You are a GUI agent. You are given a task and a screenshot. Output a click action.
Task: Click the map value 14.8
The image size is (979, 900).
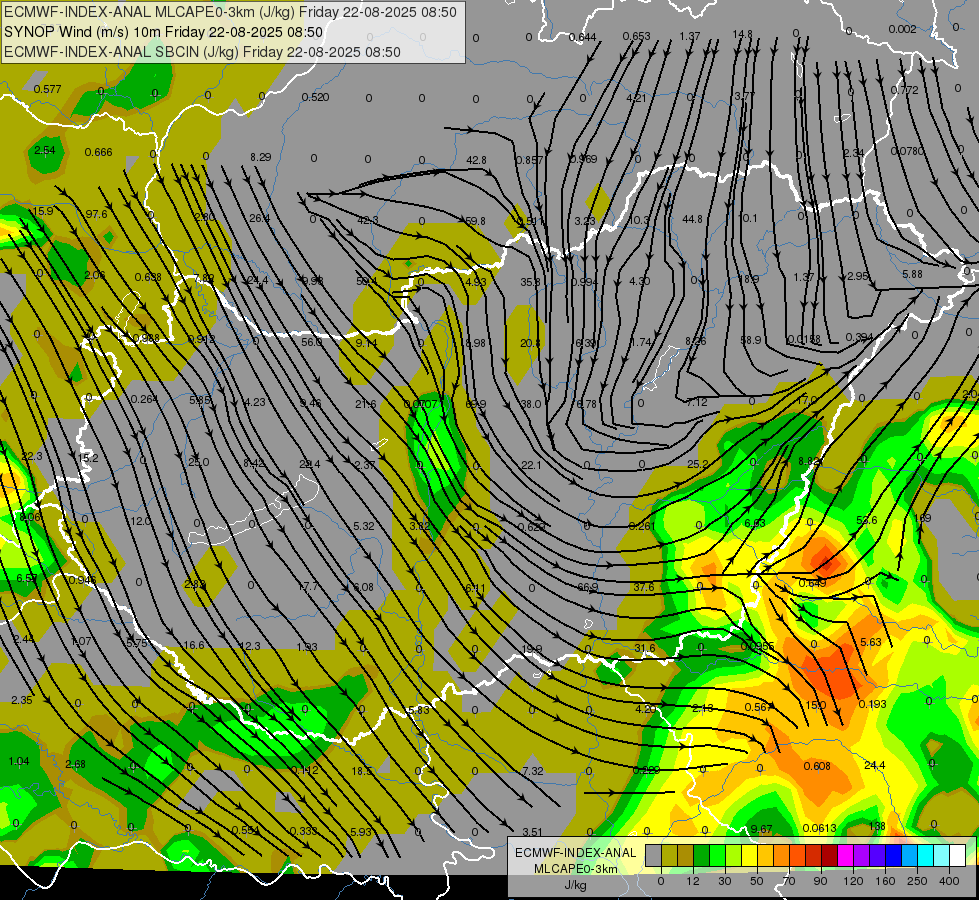click(742, 34)
